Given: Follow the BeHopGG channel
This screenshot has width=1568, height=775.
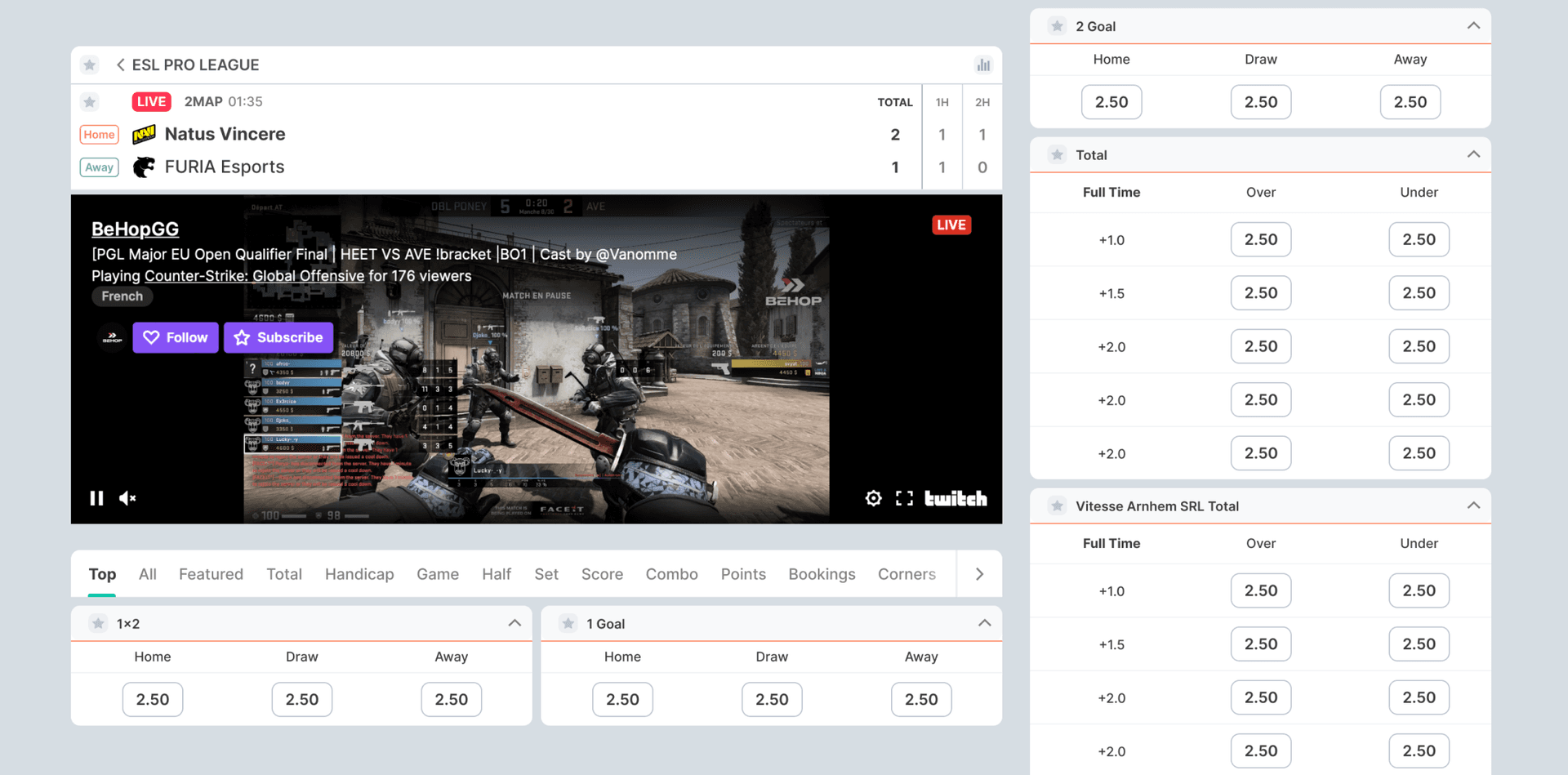Looking at the screenshot, I should 176,337.
